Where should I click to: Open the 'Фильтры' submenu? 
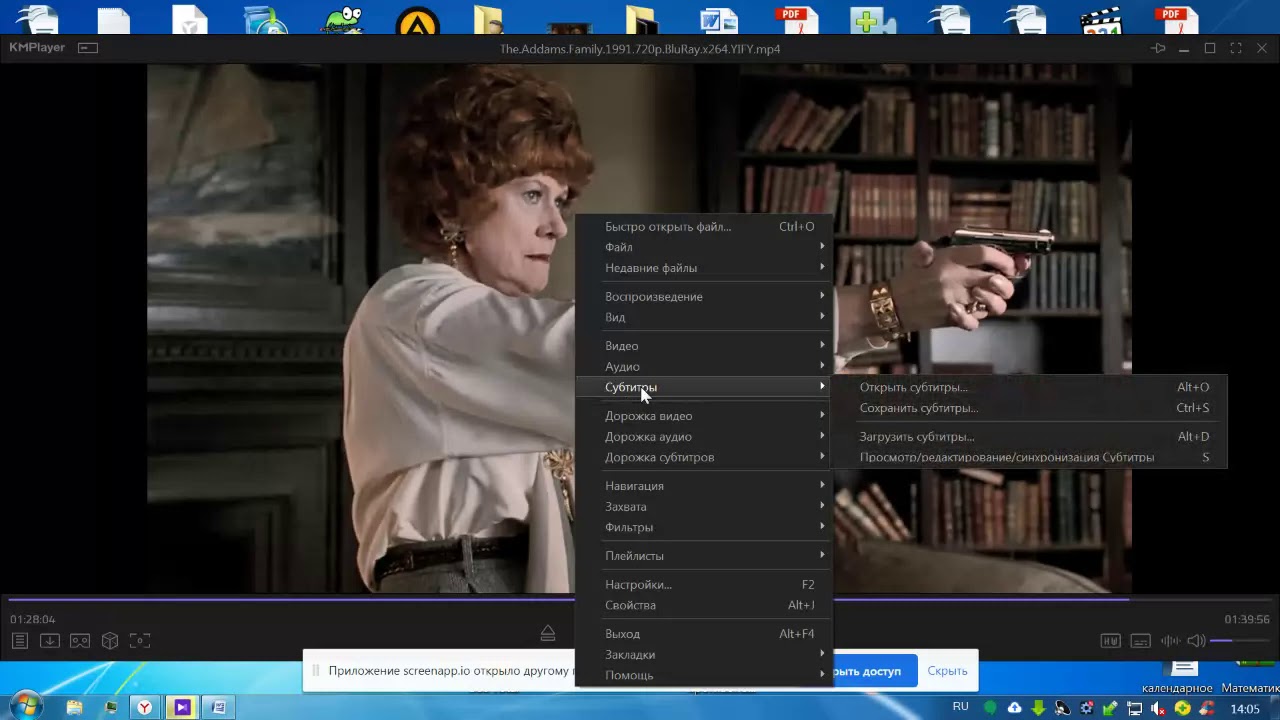704,527
